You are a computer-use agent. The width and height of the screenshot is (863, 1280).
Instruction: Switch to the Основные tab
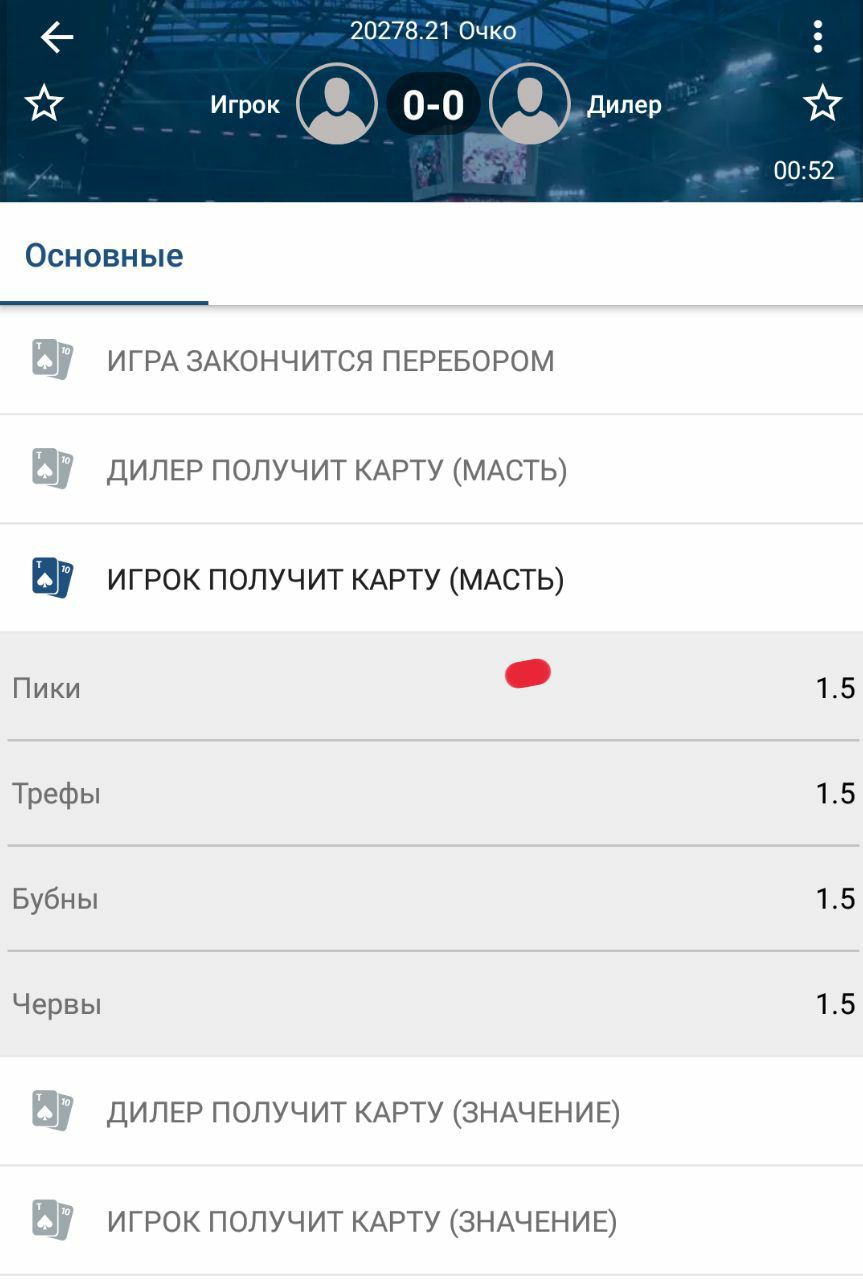coord(104,256)
